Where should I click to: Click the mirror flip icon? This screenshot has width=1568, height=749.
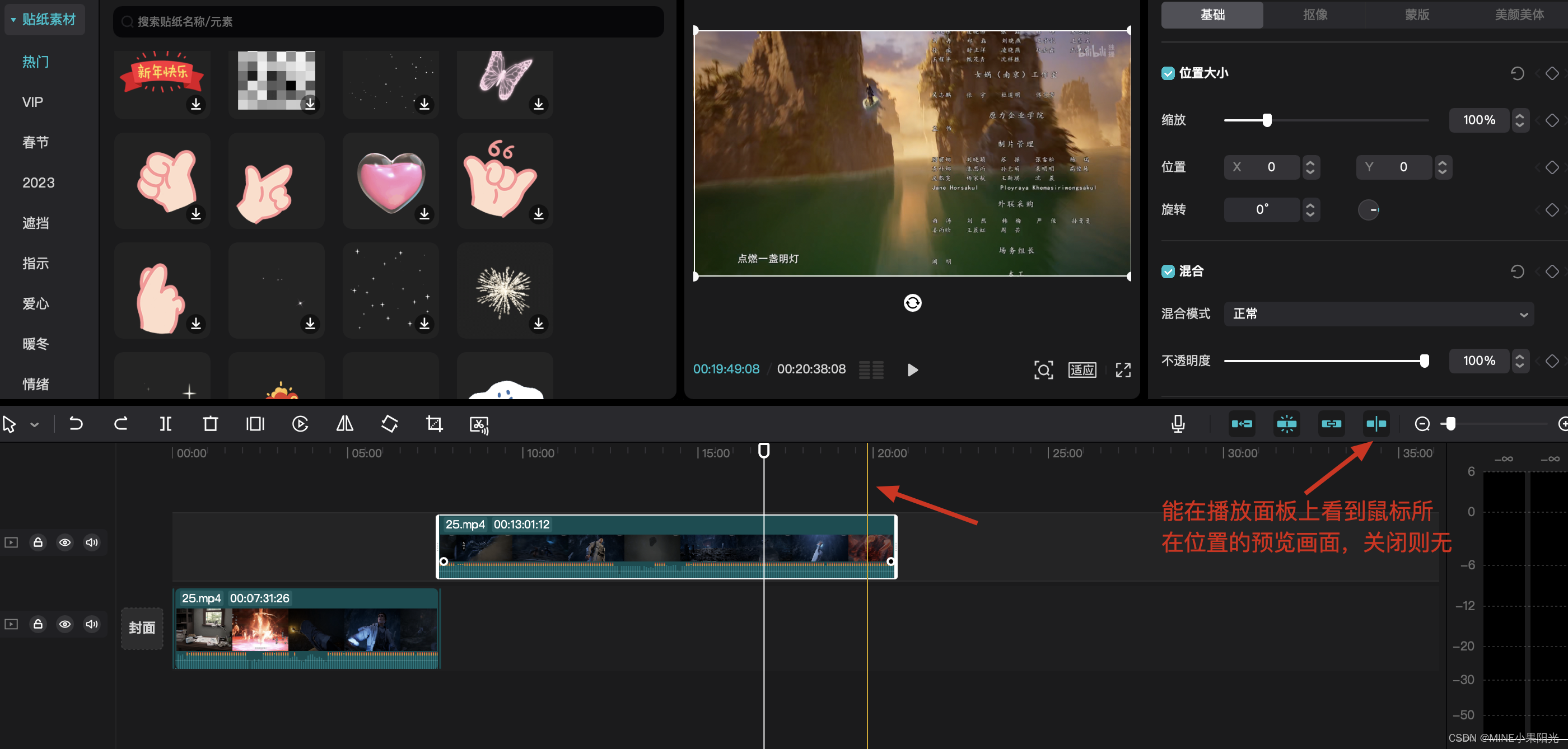345,423
